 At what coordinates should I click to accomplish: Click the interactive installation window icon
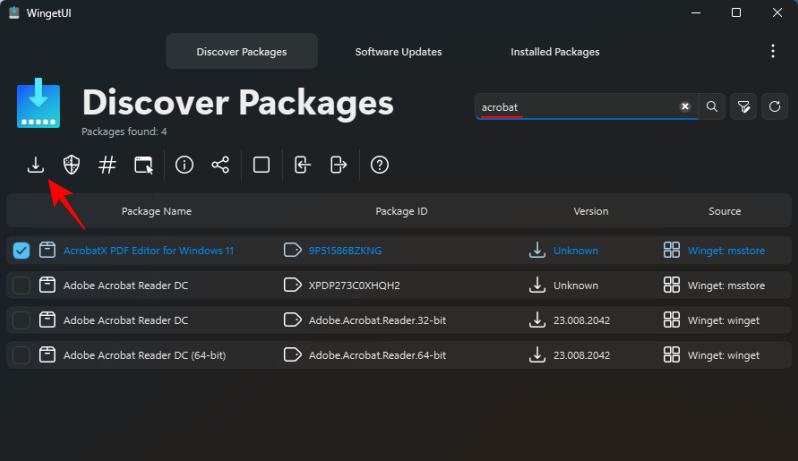[x=144, y=165]
